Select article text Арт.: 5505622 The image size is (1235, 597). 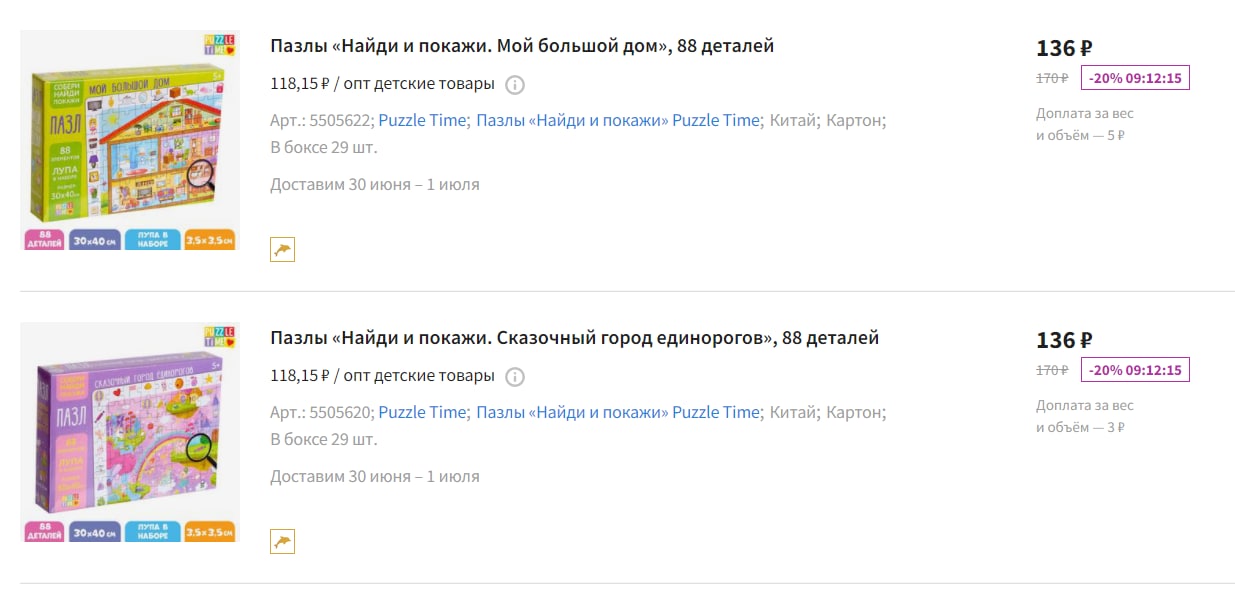click(x=322, y=120)
